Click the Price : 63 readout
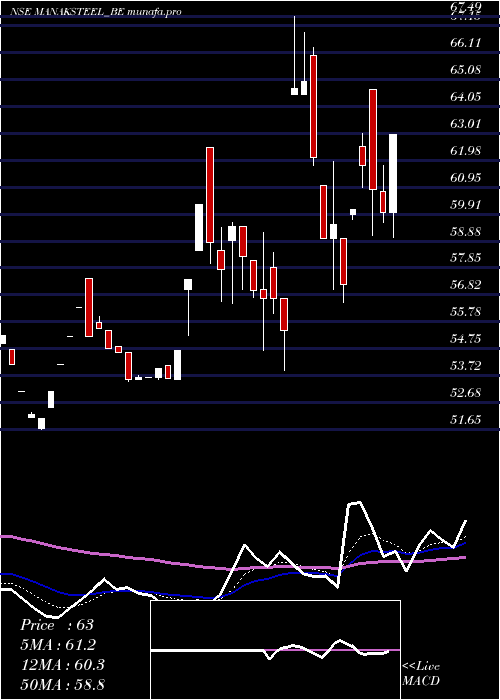The height and width of the screenshot is (700, 500). (x=57, y=625)
